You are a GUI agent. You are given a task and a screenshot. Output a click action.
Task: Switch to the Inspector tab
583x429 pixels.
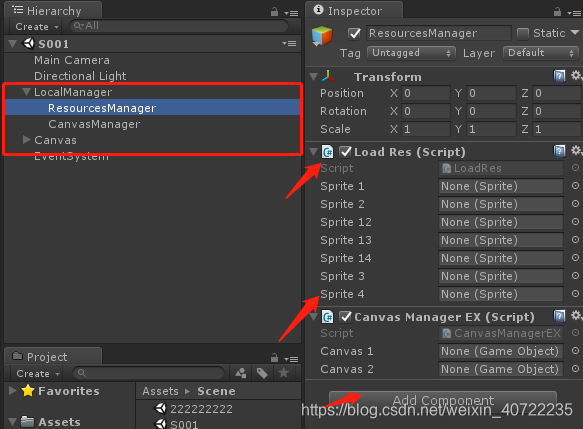354,10
